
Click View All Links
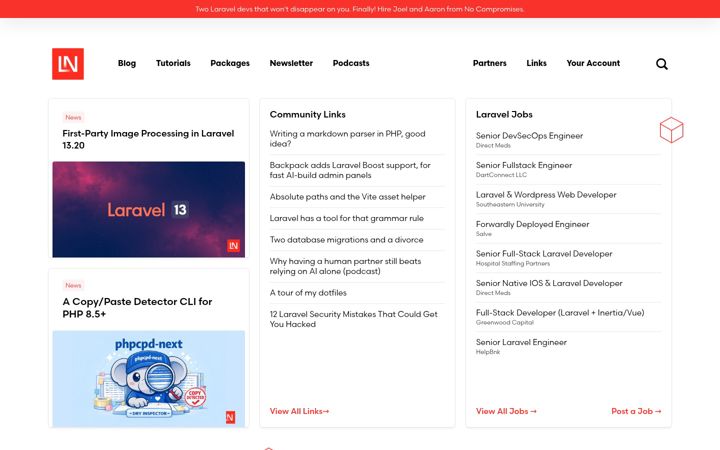(x=299, y=411)
